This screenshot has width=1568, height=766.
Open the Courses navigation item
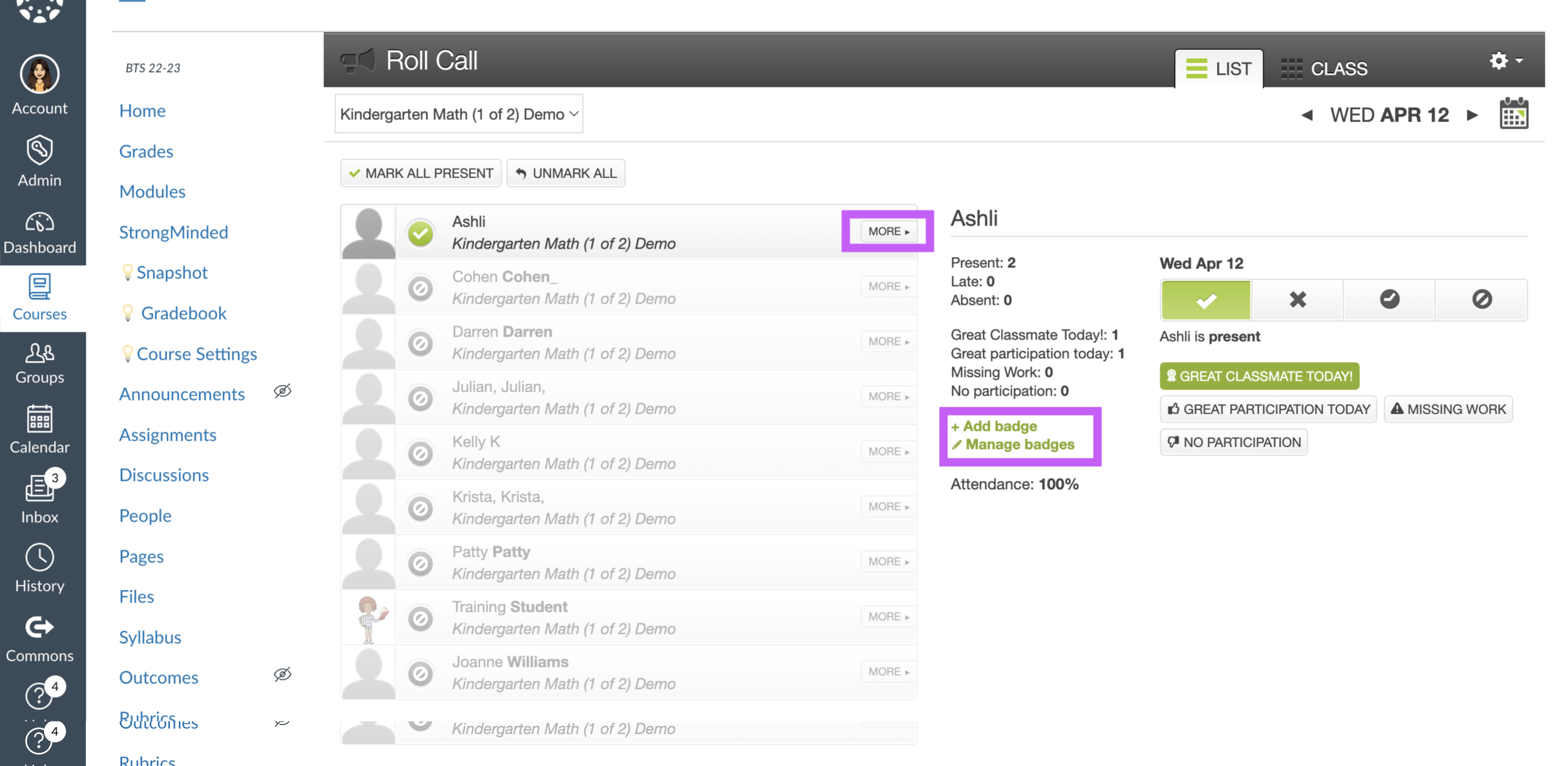tap(40, 298)
